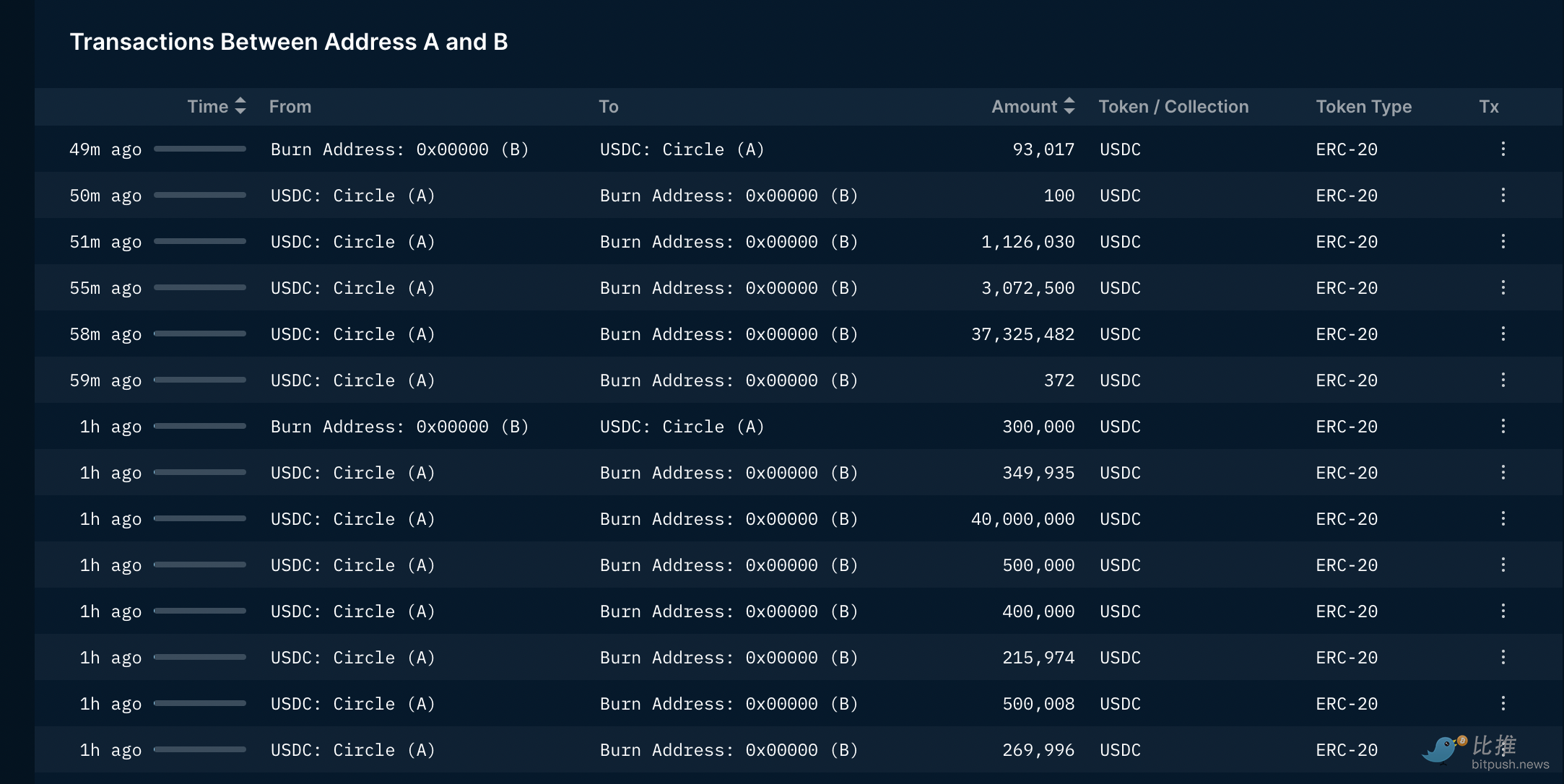Click the Token / Collection column header

[x=1173, y=107]
